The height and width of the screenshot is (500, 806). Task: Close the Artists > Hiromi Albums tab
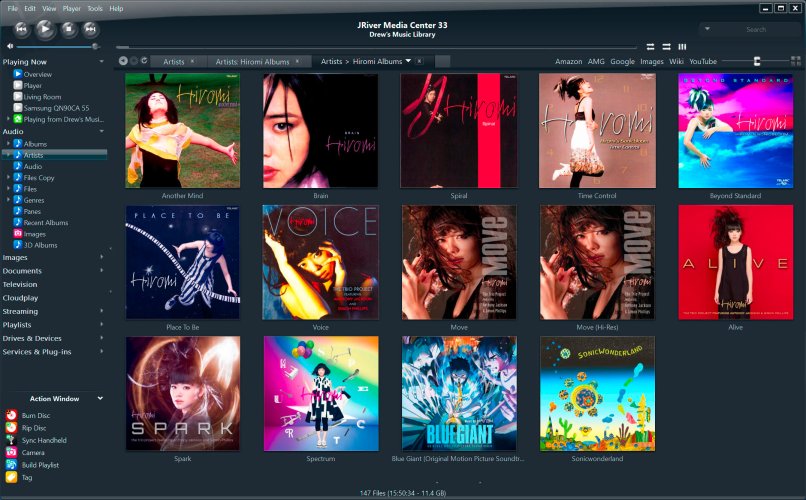click(419, 61)
